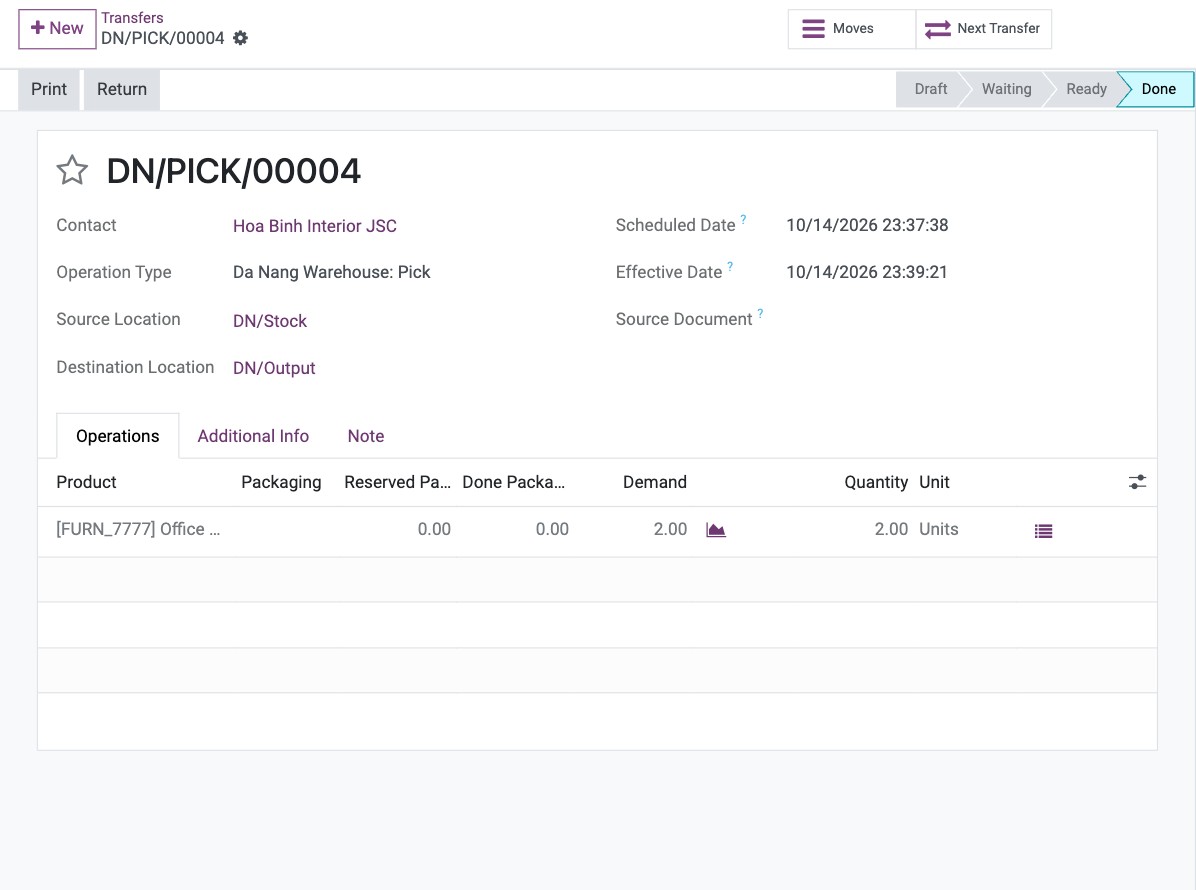Click the Effective Date value 10/14/2026 23:39:21

[866, 272]
